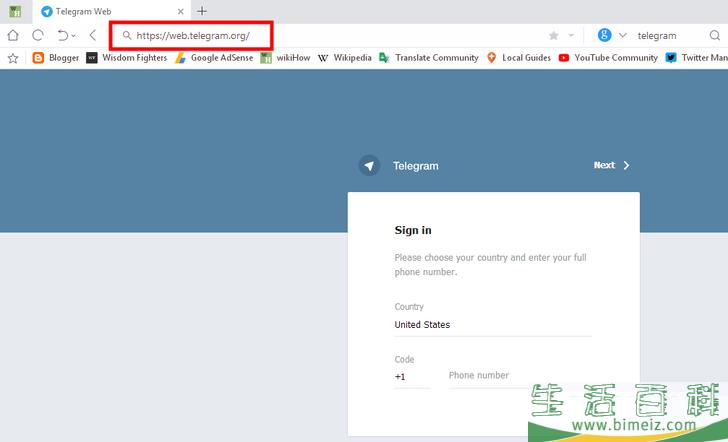Screen dimensions: 728x442
Task: Reload the current page
Action: 38,35
